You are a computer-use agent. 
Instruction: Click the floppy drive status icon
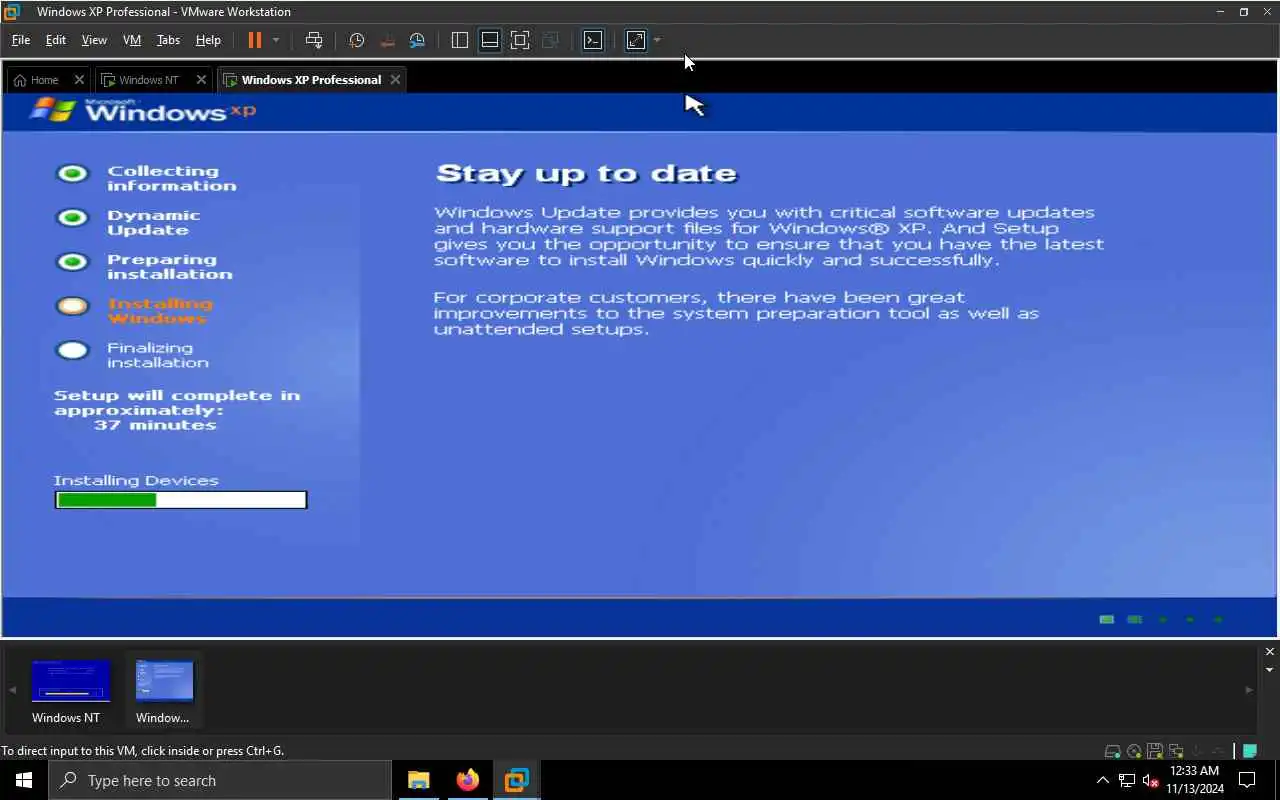[x=1155, y=751]
